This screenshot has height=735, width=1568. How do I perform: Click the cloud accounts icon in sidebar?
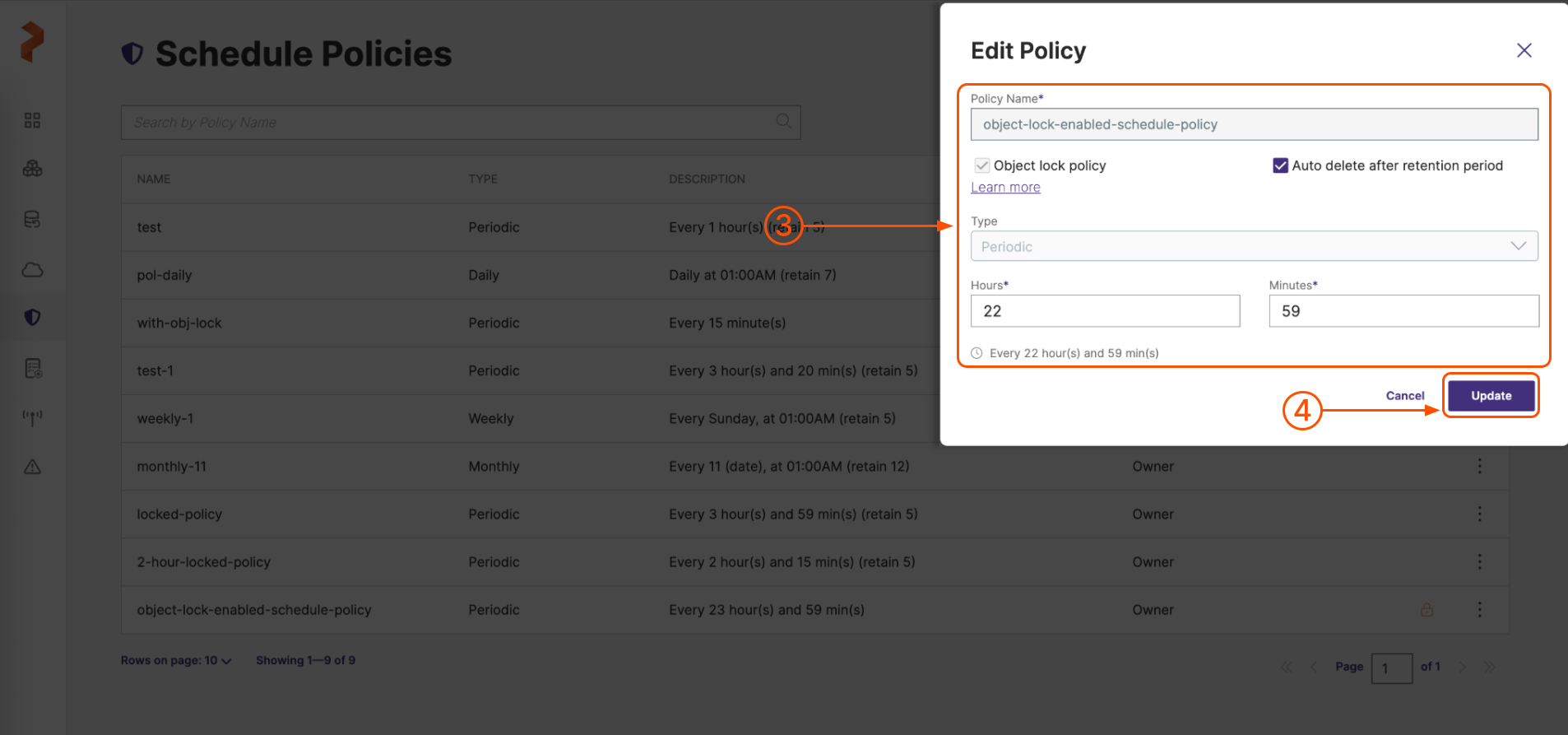32,270
